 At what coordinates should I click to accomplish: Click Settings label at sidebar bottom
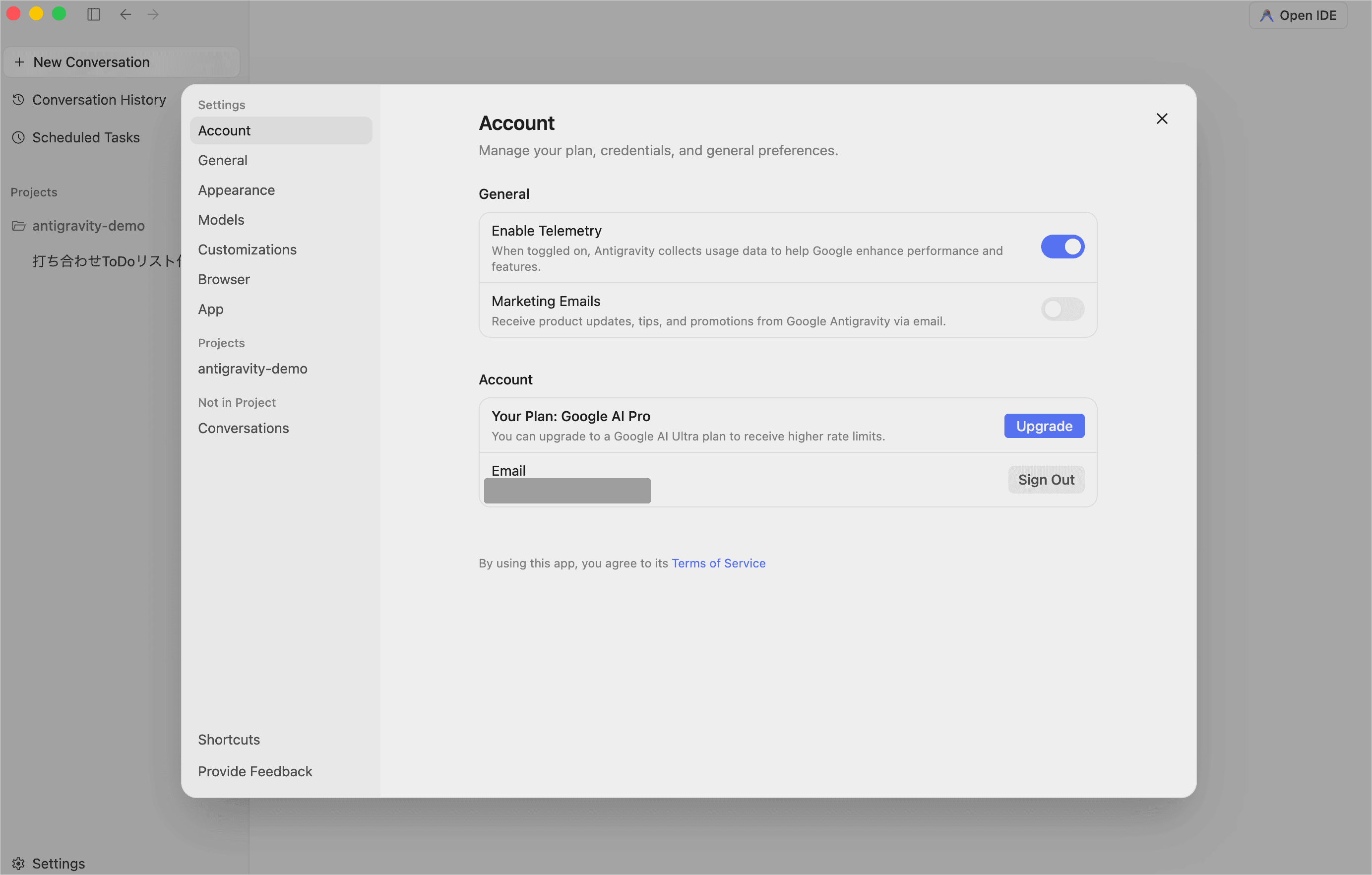coord(58,863)
